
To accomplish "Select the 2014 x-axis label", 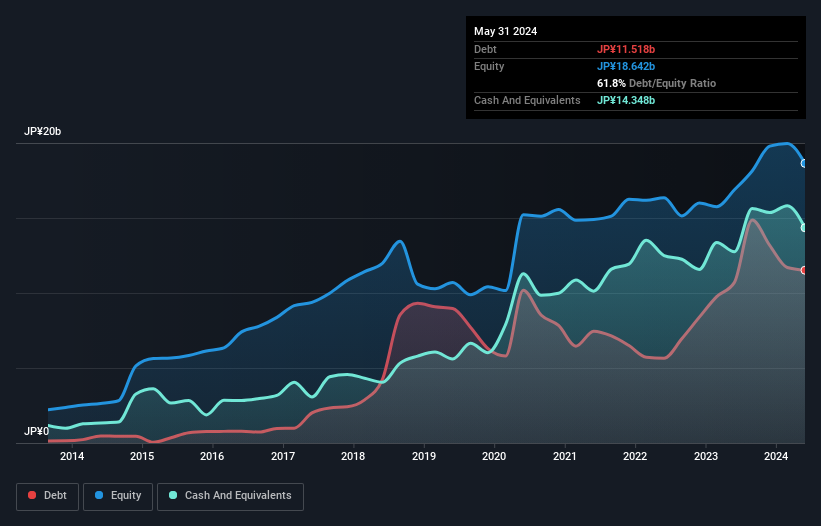I will [72, 456].
